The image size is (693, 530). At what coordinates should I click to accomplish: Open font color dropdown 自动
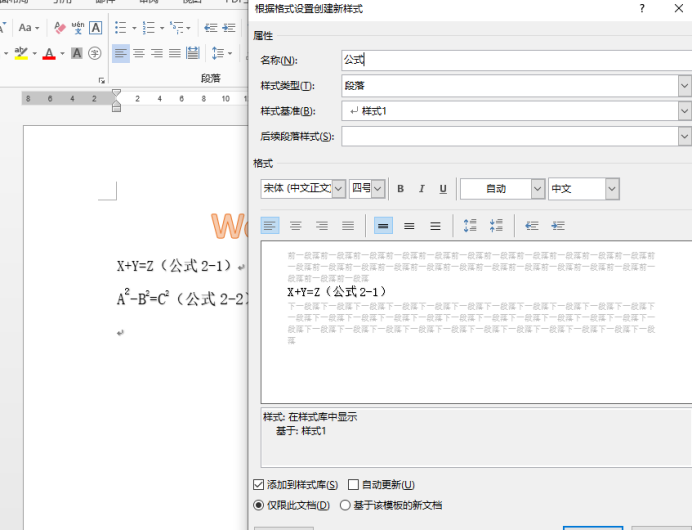tap(537, 189)
